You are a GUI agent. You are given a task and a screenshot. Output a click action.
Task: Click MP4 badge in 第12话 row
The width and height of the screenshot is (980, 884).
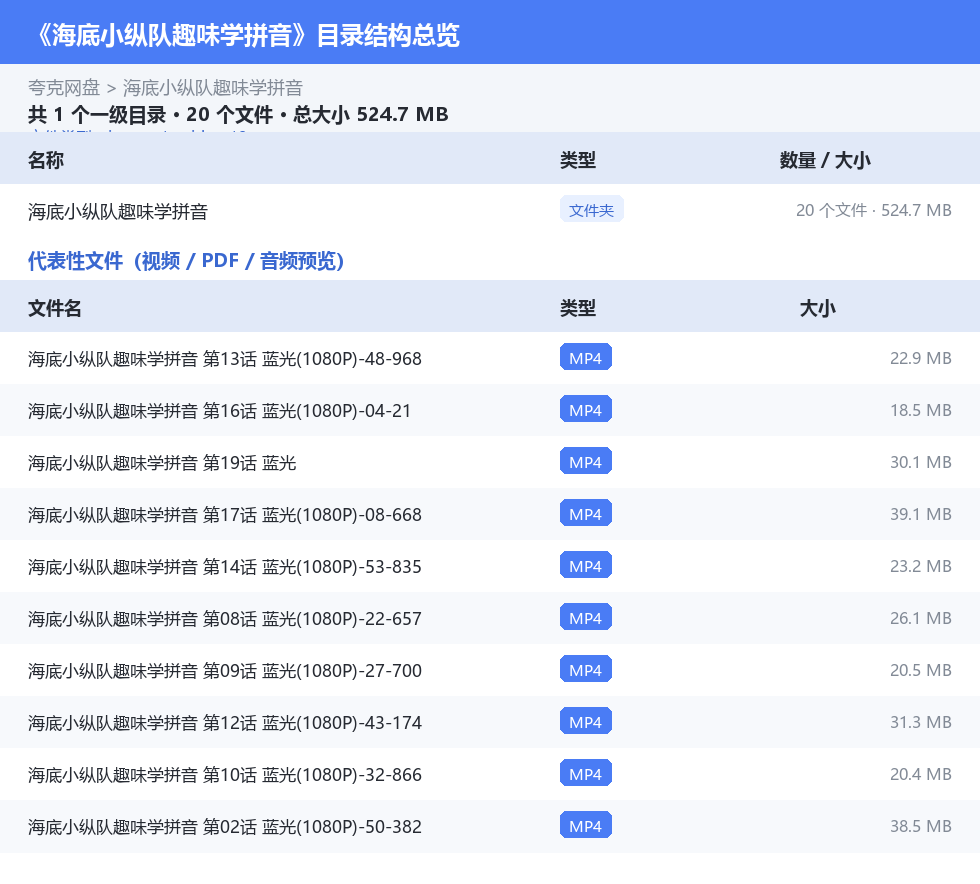click(x=586, y=721)
